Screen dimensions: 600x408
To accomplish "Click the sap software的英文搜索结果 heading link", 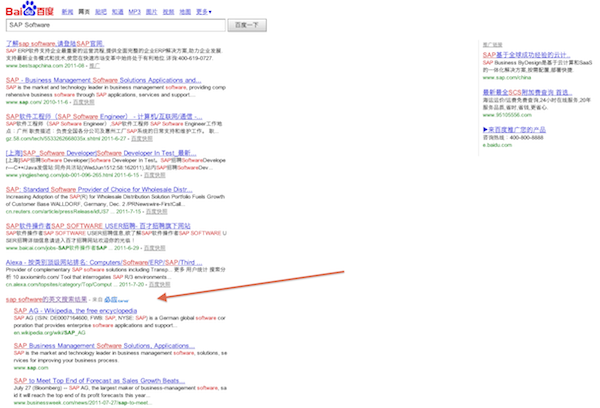I will tap(46, 299).
